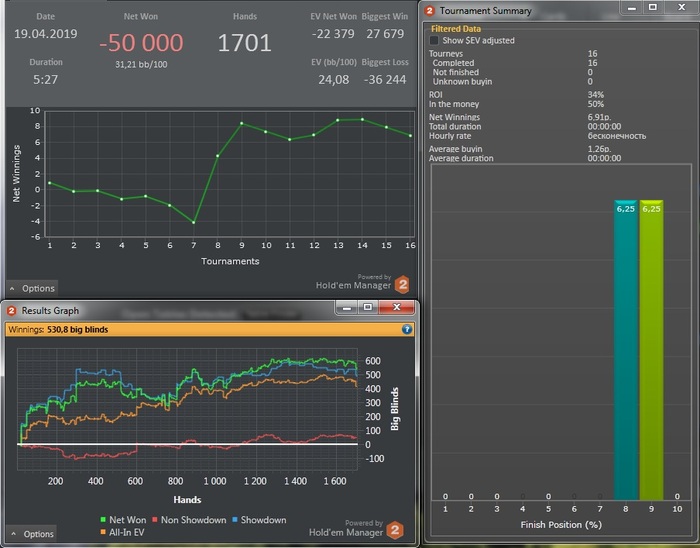This screenshot has height=548, width=700.
Task: Click the blue Showdown legend swatch
Action: pyautogui.click(x=235, y=520)
